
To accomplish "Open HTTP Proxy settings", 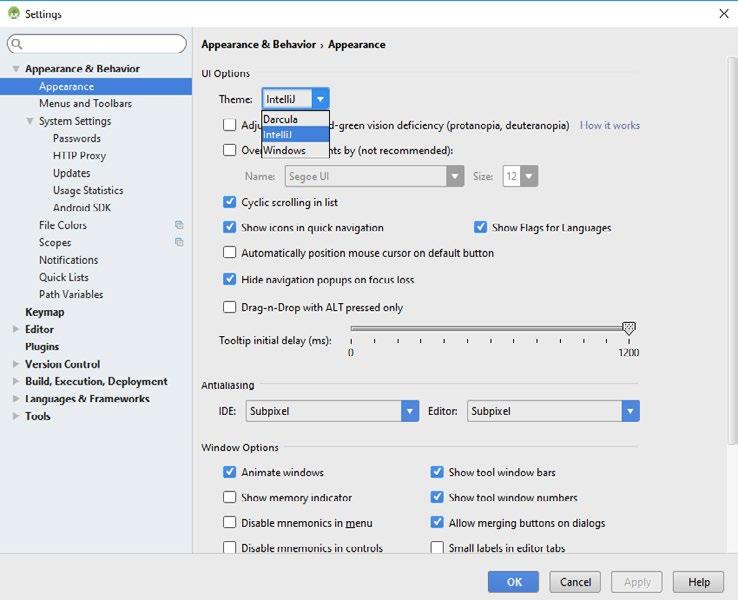I will tap(79, 156).
